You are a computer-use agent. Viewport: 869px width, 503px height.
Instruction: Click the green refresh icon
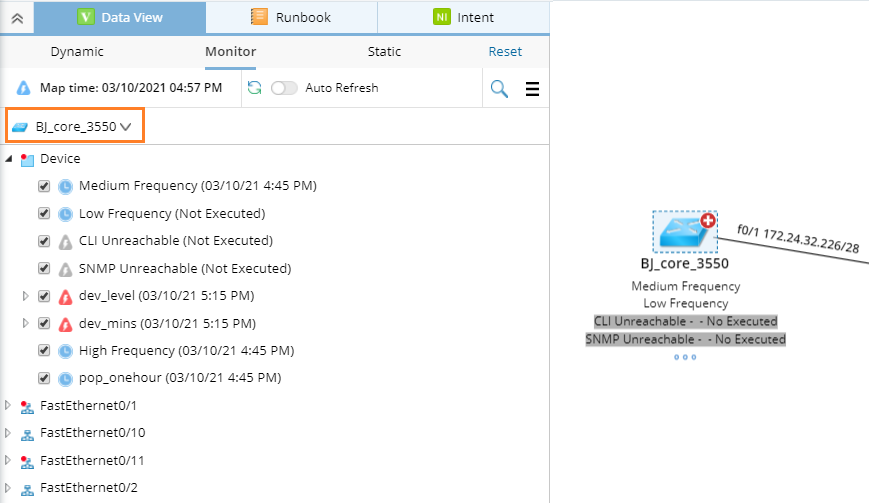pos(255,88)
